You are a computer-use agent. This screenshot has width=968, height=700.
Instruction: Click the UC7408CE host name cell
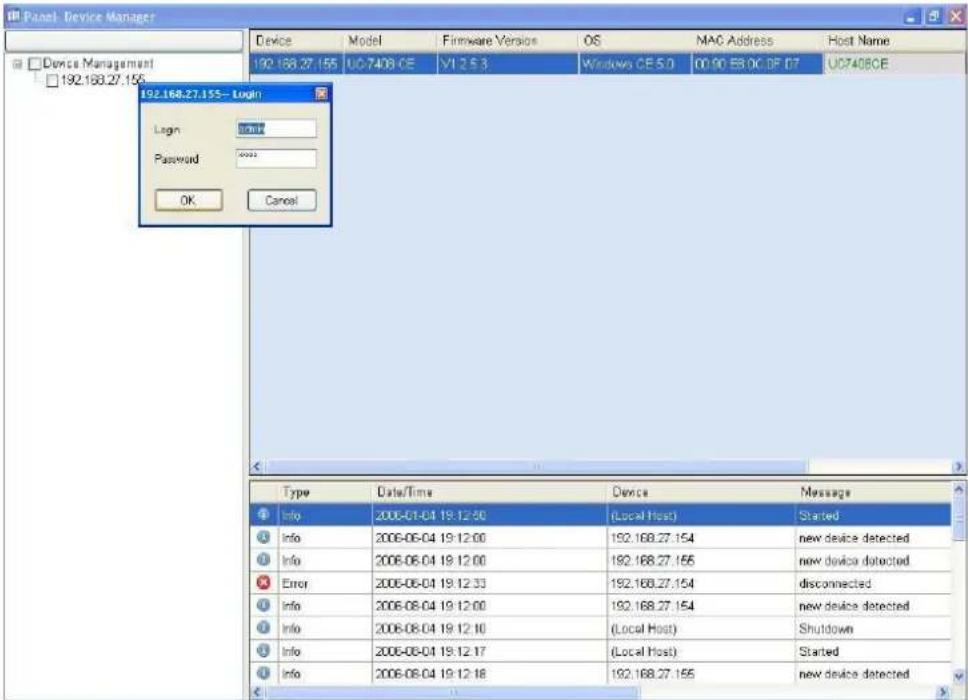coord(894,64)
